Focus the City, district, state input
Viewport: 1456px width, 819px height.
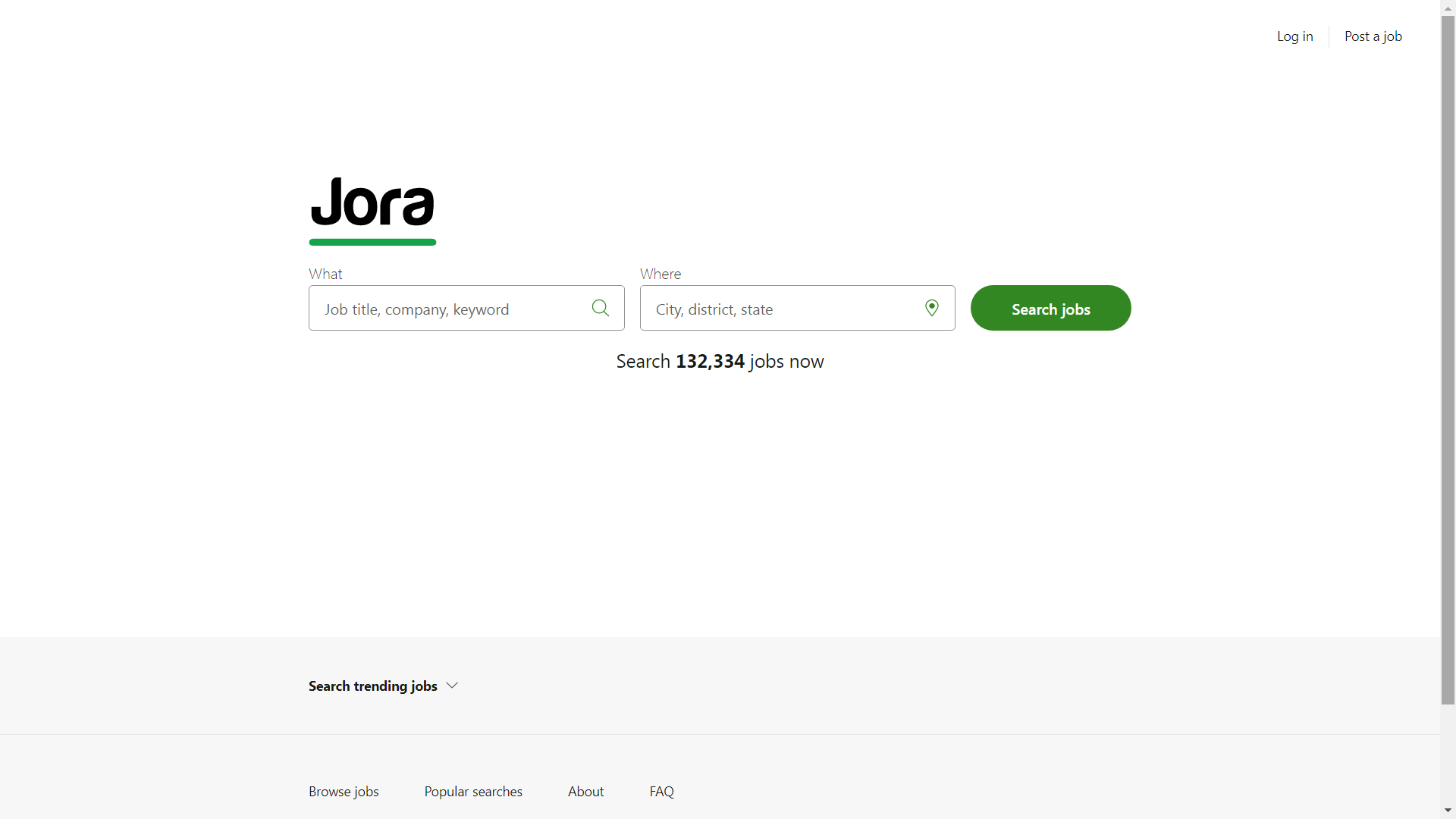pos(797,308)
